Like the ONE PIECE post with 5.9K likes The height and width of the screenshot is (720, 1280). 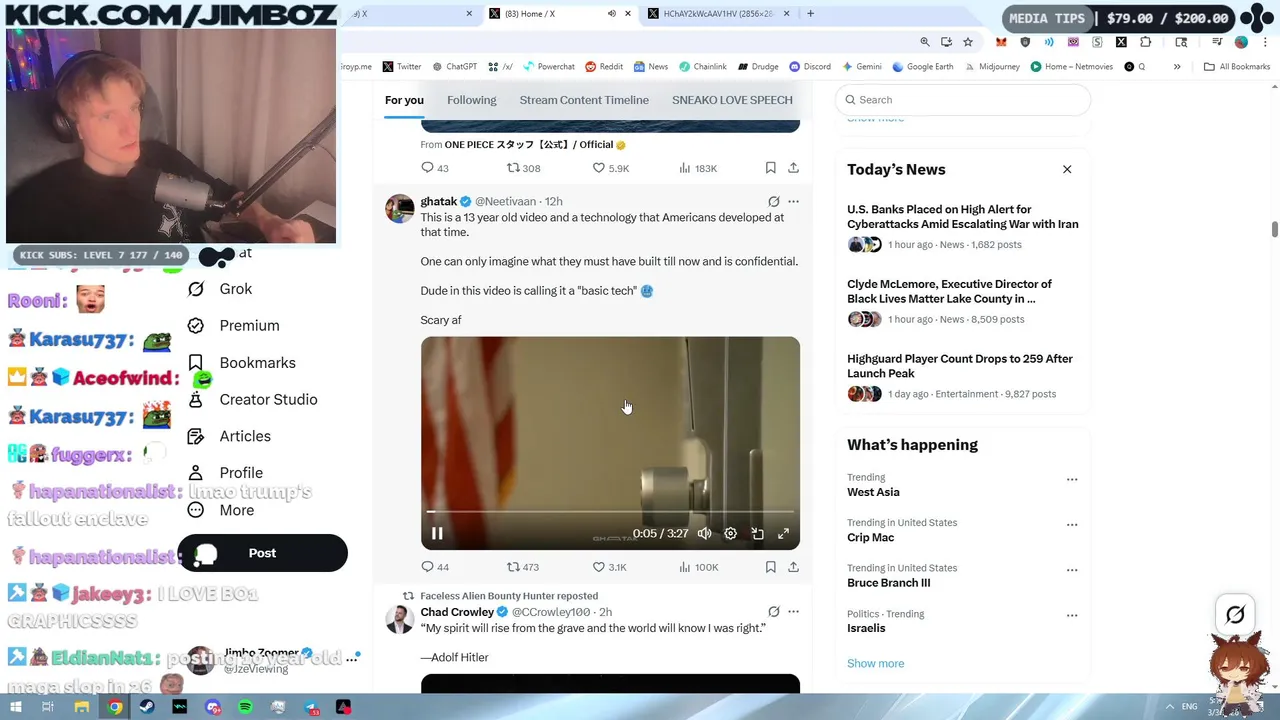610,168
